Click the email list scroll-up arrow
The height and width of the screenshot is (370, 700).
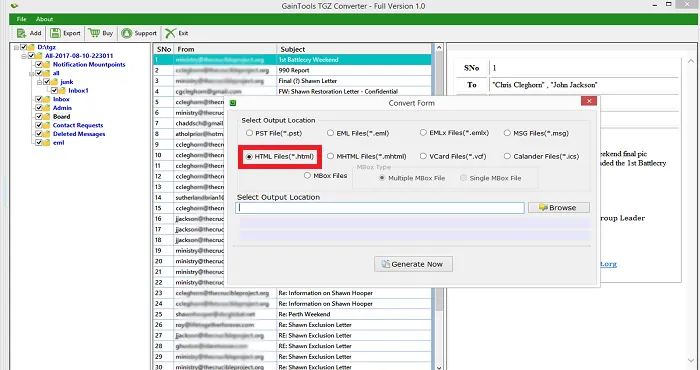click(x=438, y=47)
